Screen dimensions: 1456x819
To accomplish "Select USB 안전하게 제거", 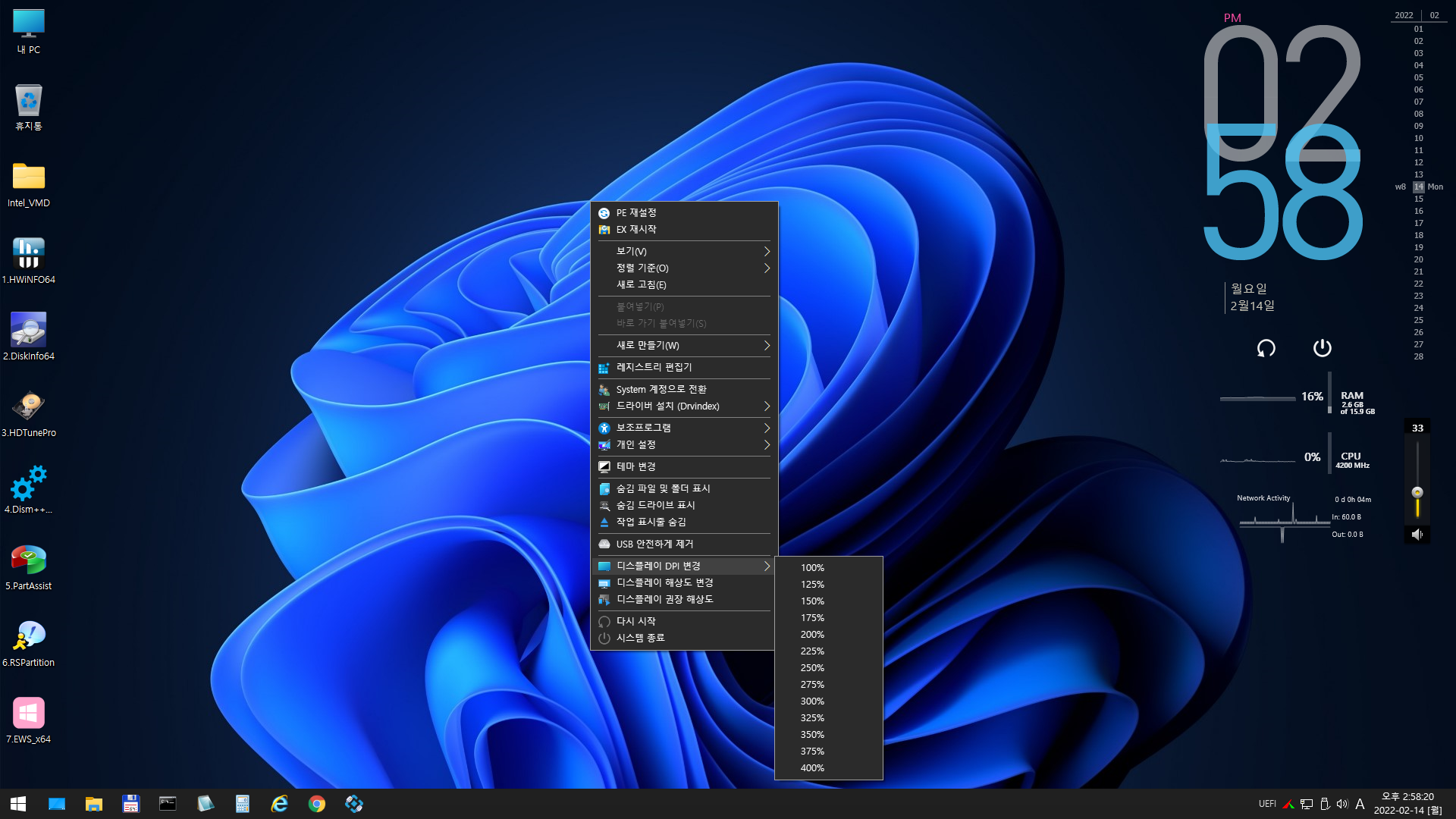I will 684,544.
